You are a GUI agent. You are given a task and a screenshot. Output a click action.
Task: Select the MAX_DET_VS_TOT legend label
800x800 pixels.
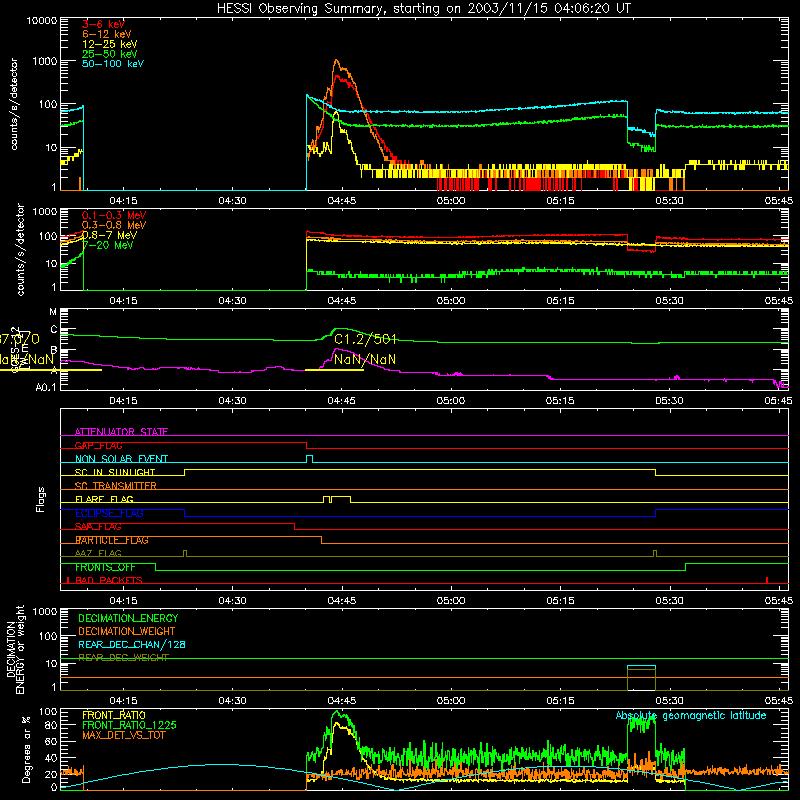pyautogui.click(x=124, y=735)
